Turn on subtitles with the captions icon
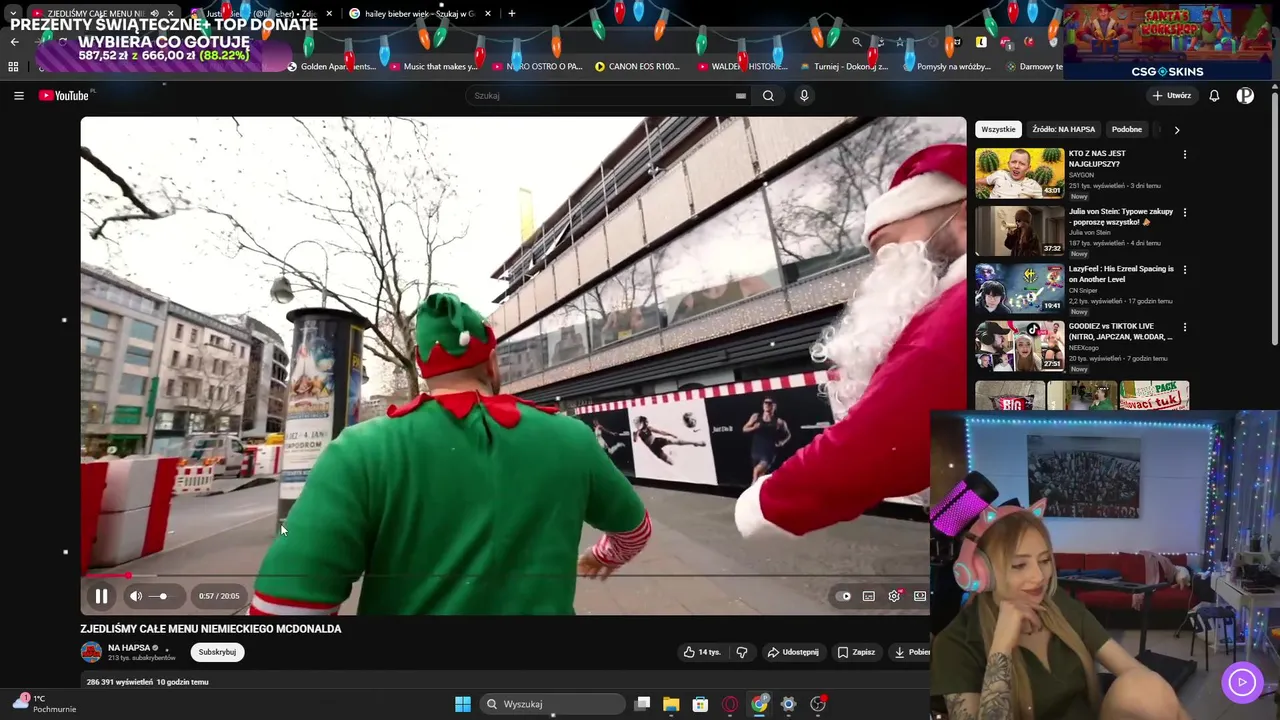Image resolution: width=1280 pixels, height=720 pixels. click(869, 596)
